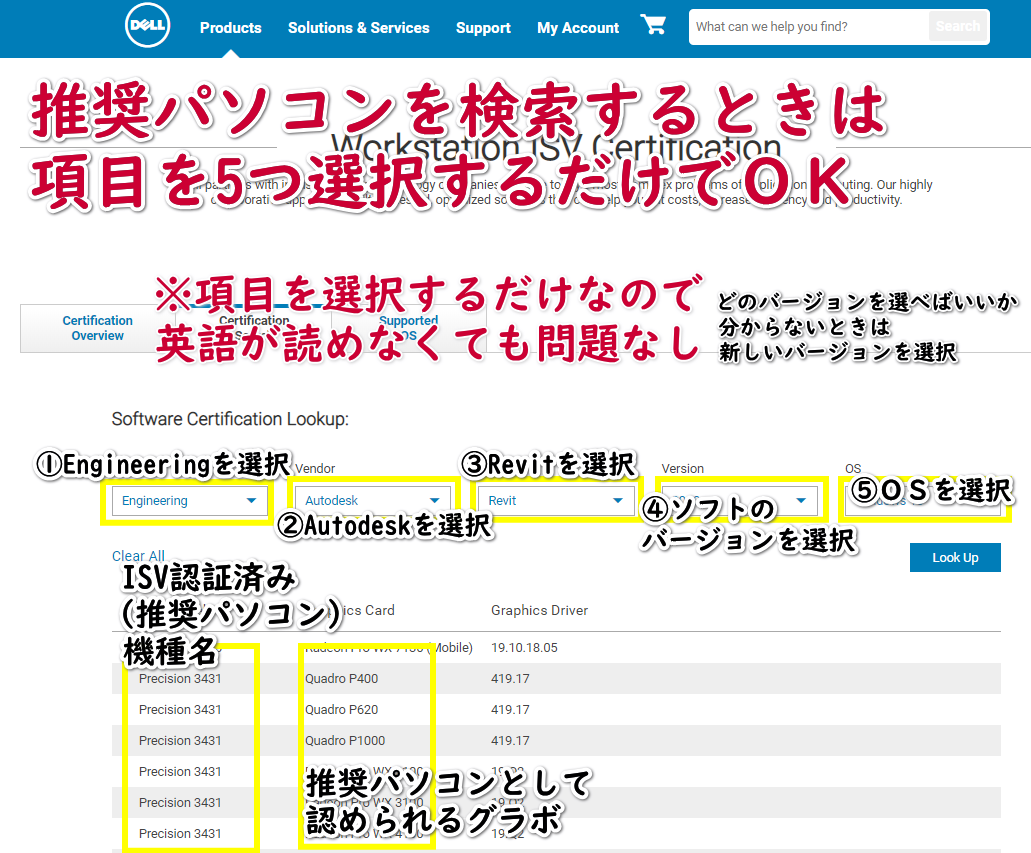Select the Quadro P1000 graphics card cell

(345, 741)
